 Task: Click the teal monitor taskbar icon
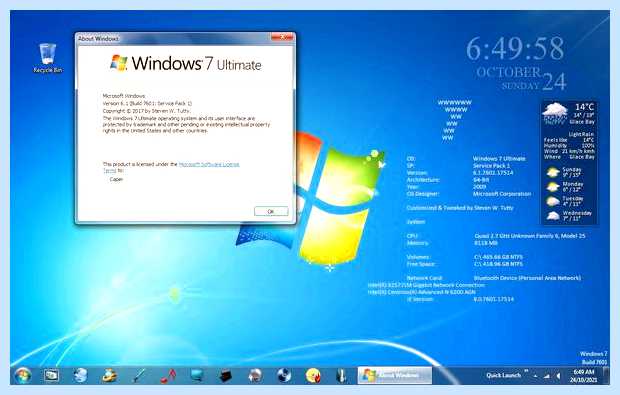tap(197, 375)
